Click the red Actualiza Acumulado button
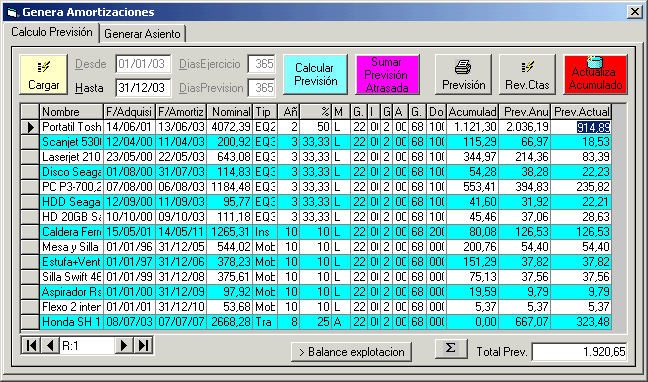Viewport: 648px width, 382px height. (x=596, y=75)
